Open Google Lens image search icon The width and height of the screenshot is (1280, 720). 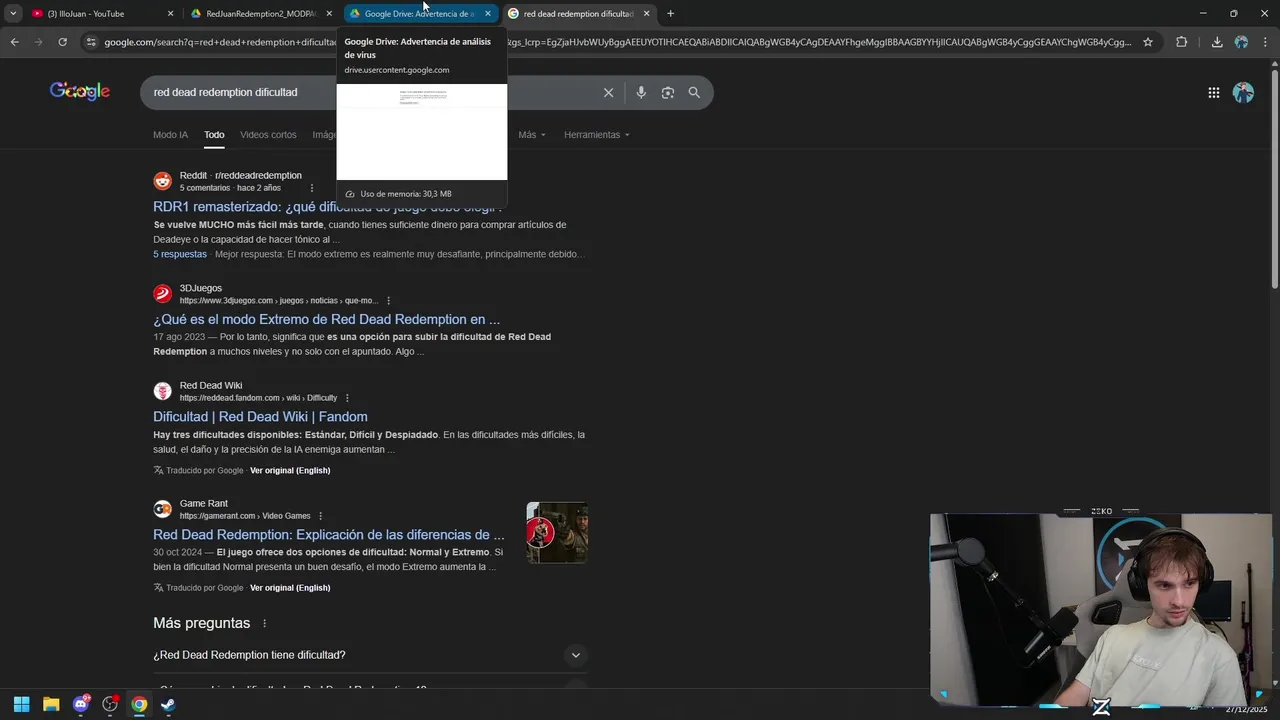click(x=668, y=92)
